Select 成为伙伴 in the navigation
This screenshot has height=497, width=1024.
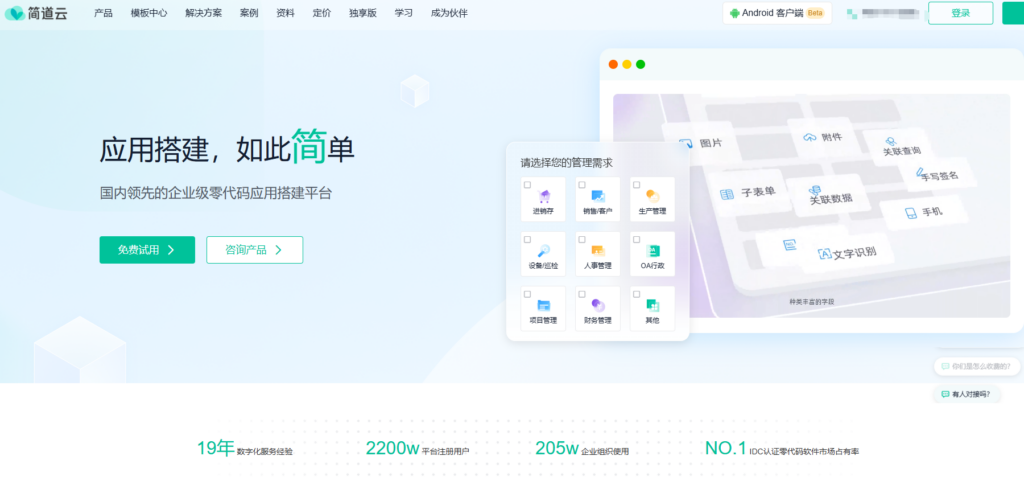449,13
